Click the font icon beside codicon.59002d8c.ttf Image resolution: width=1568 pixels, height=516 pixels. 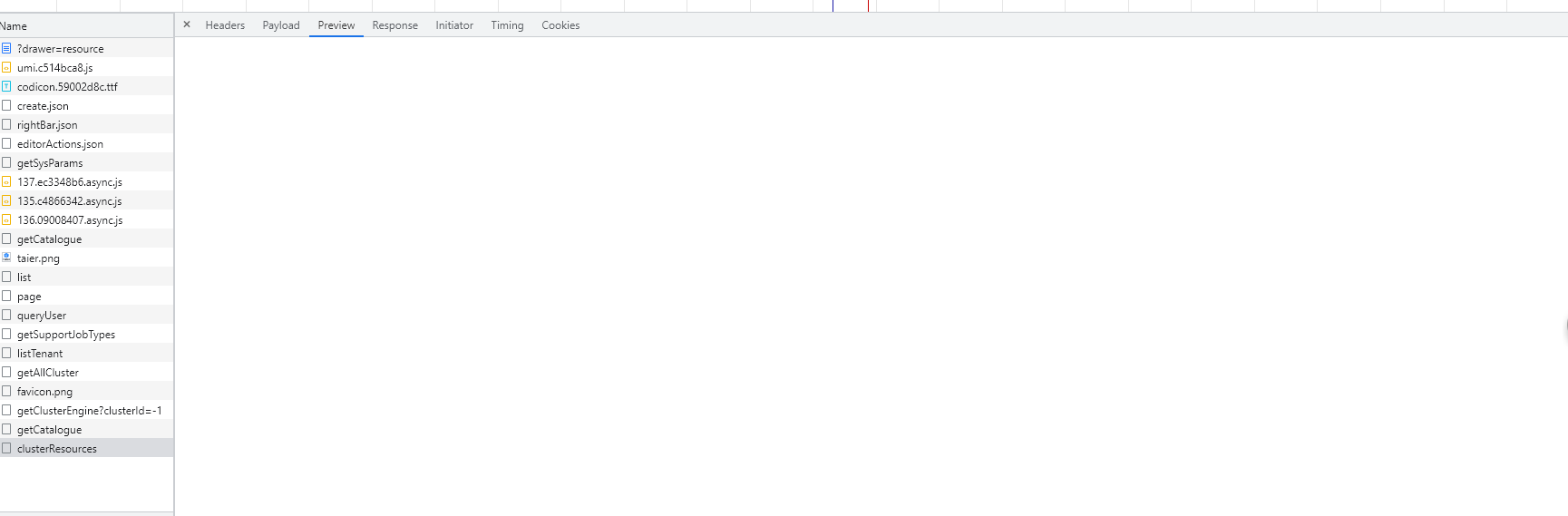[x=6, y=86]
